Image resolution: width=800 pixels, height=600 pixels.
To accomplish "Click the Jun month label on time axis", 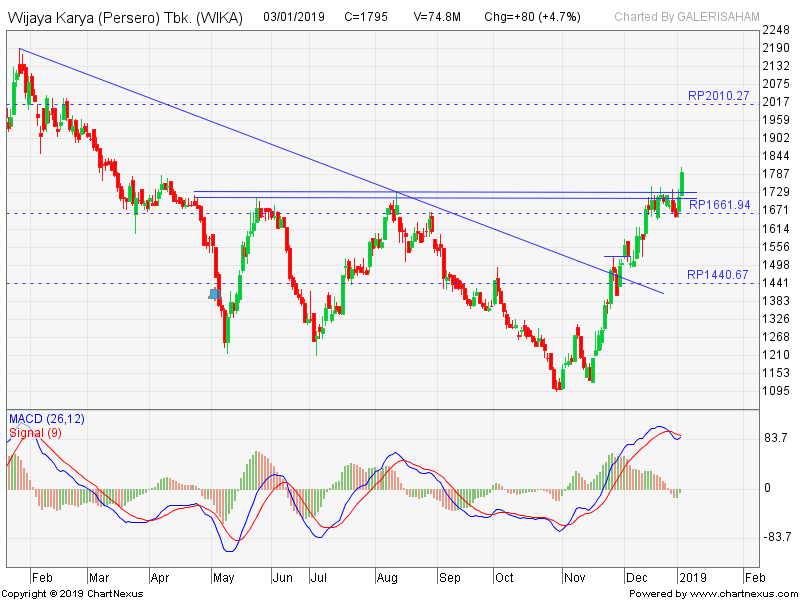I will point(282,578).
